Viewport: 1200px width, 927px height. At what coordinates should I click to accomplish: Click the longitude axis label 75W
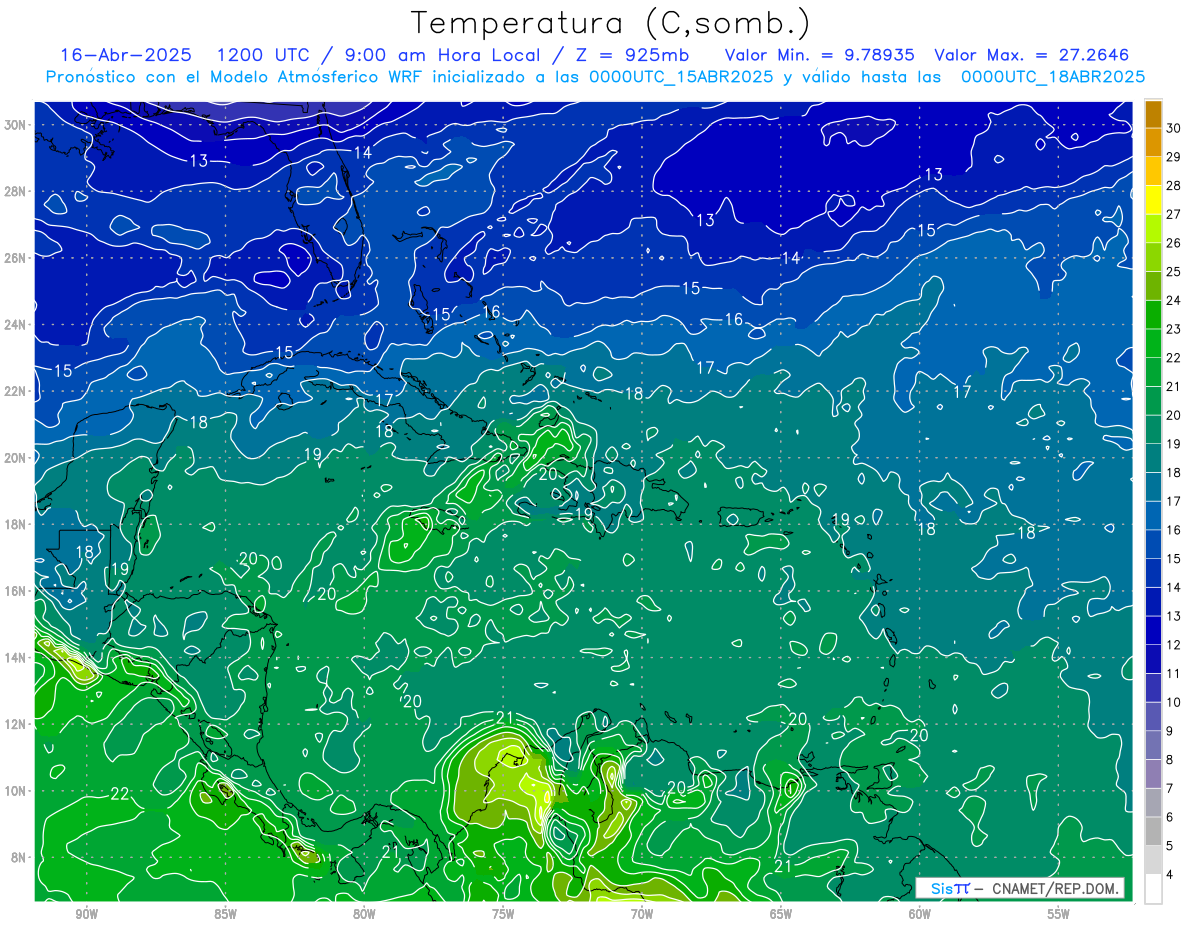tap(503, 914)
